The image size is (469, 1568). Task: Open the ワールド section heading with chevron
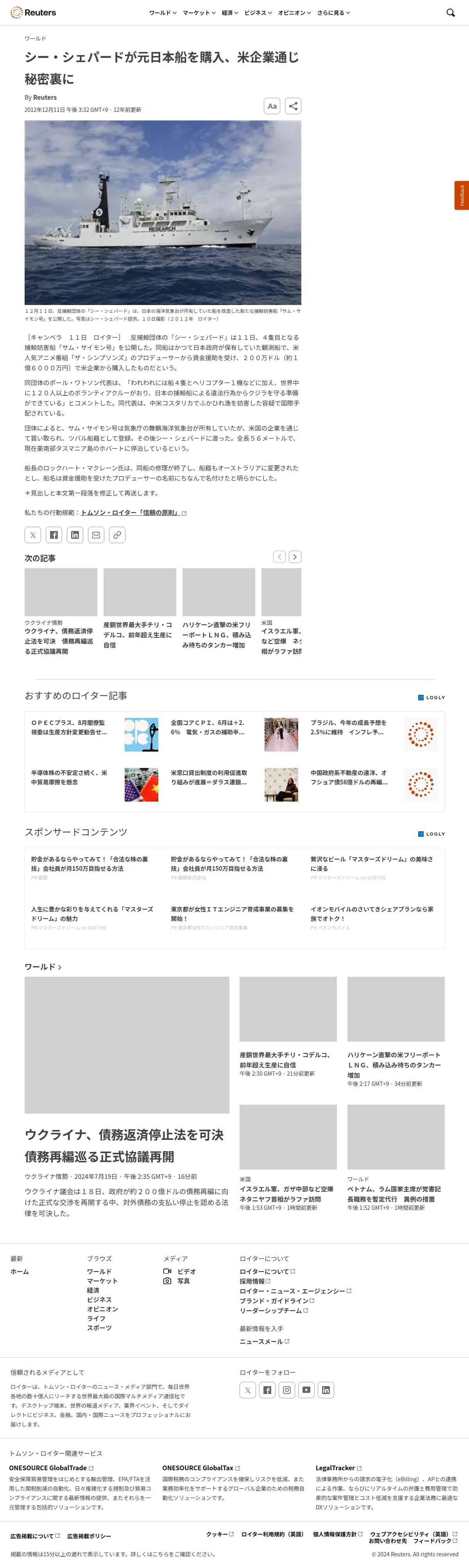(43, 967)
